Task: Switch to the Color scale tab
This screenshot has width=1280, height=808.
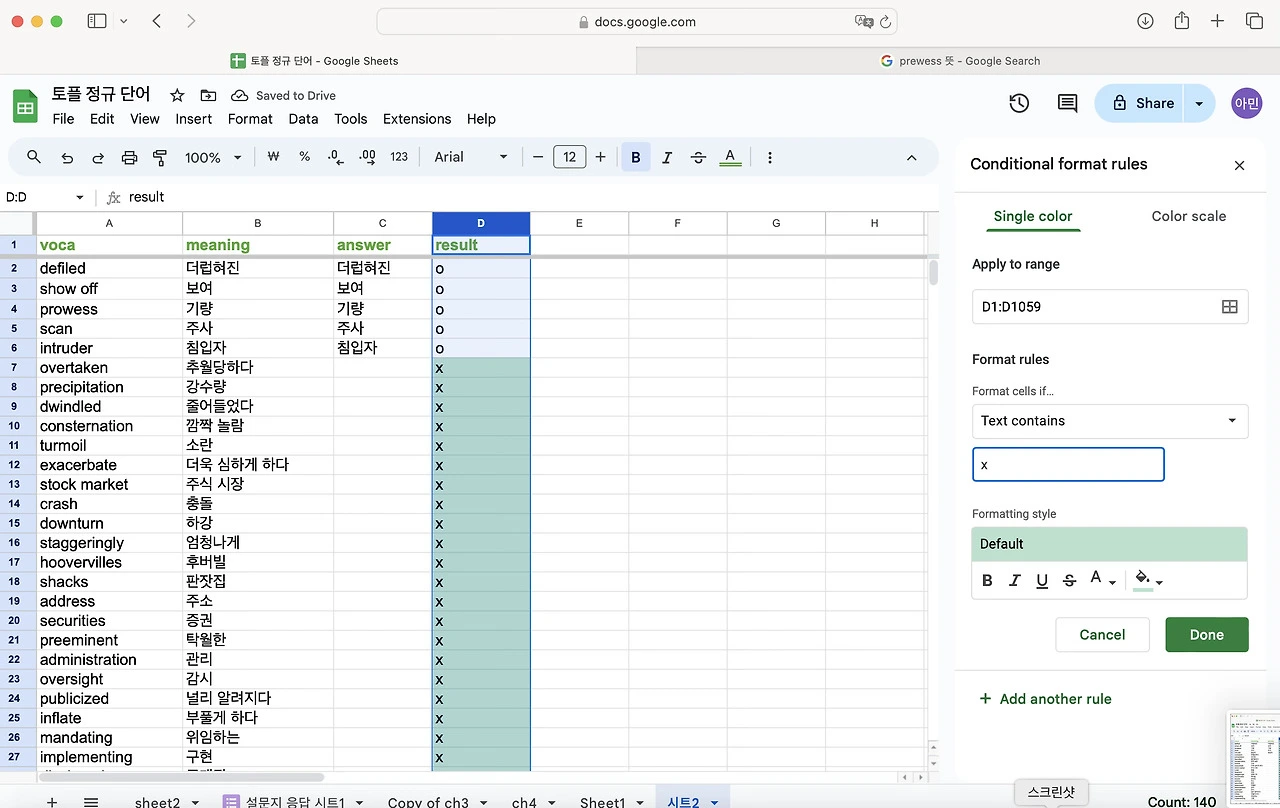Action: click(1188, 216)
